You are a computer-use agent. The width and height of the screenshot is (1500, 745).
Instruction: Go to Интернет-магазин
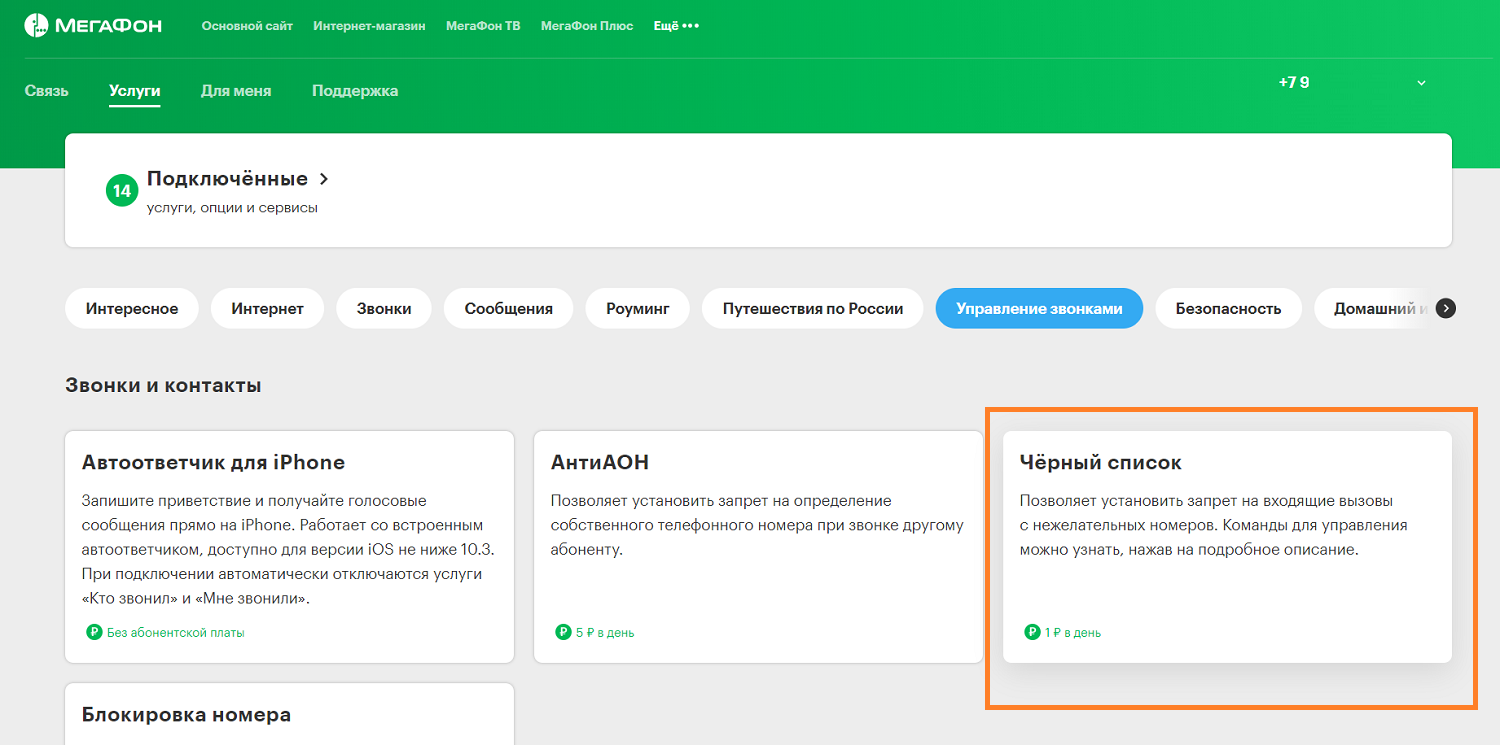369,26
